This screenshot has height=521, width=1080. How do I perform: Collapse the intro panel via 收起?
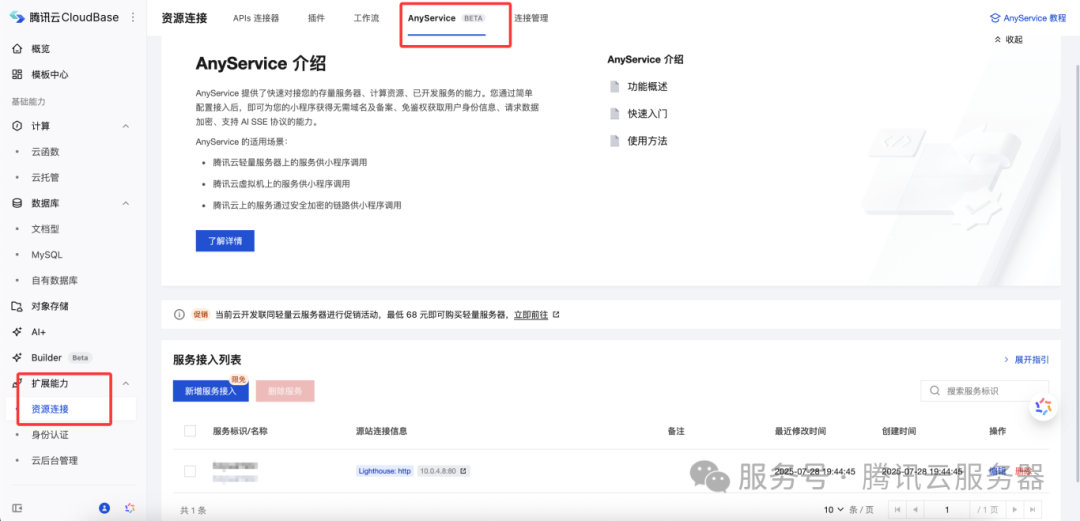1008,39
